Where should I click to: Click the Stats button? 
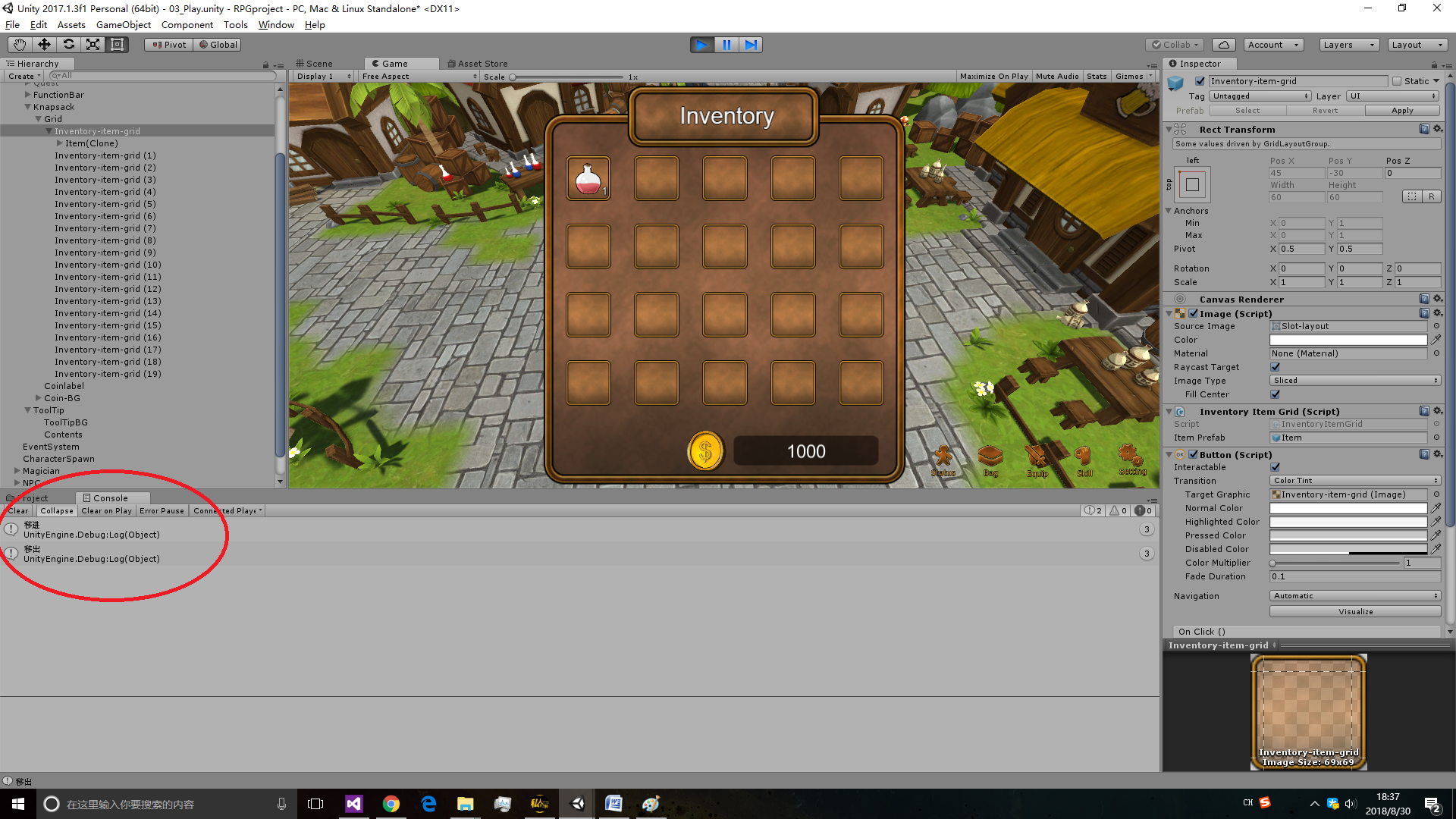pyautogui.click(x=1097, y=76)
